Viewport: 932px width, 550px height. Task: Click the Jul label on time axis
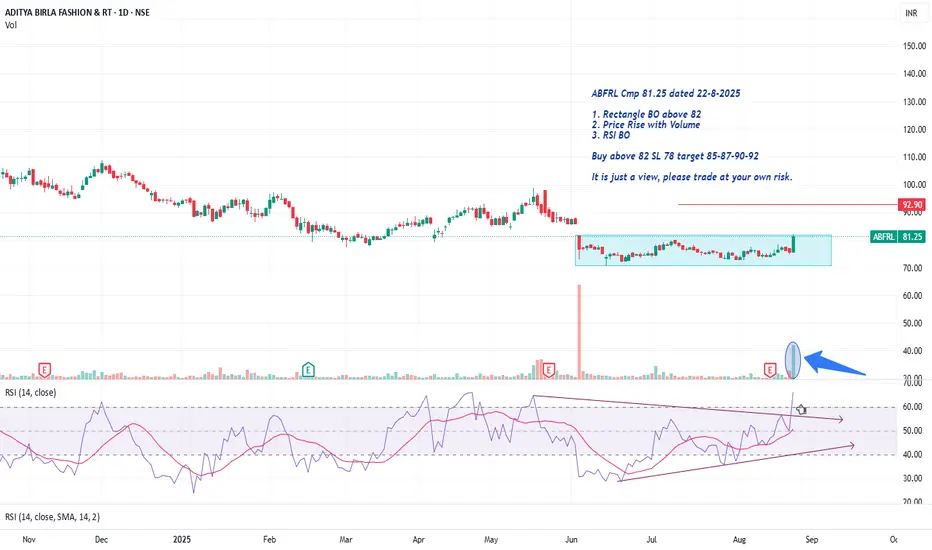point(651,540)
